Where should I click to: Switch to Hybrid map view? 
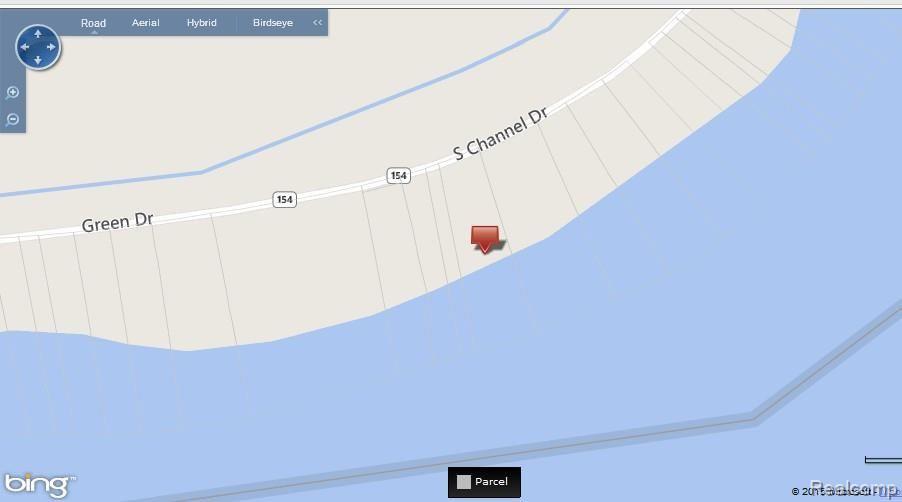pos(201,23)
